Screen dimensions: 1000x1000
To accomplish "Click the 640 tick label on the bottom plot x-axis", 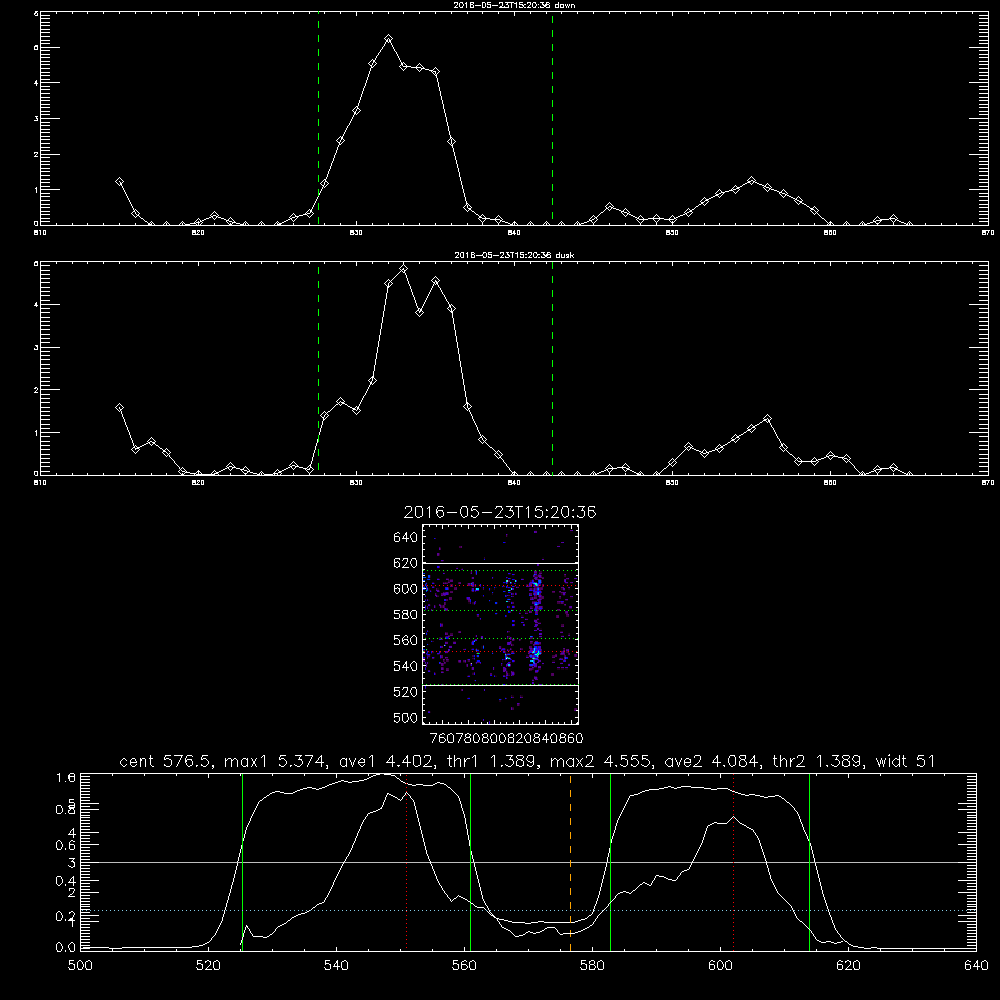I will [976, 966].
